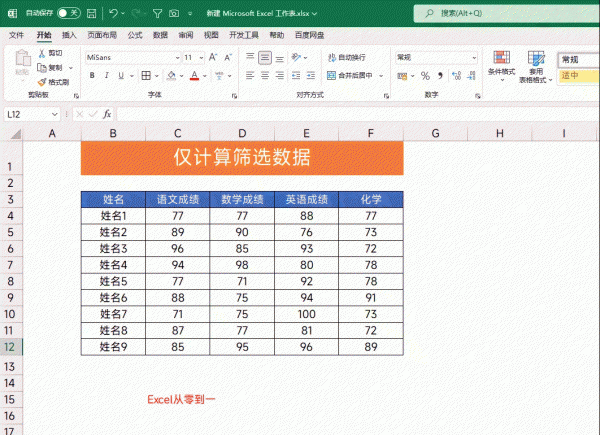Click the accounting currency format icon

tap(402, 76)
